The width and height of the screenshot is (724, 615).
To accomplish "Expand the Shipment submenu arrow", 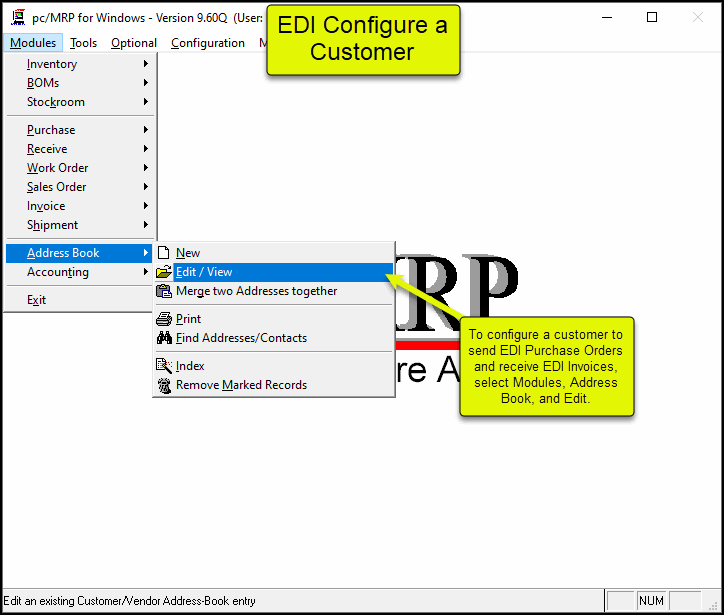I will pyautogui.click(x=145, y=225).
